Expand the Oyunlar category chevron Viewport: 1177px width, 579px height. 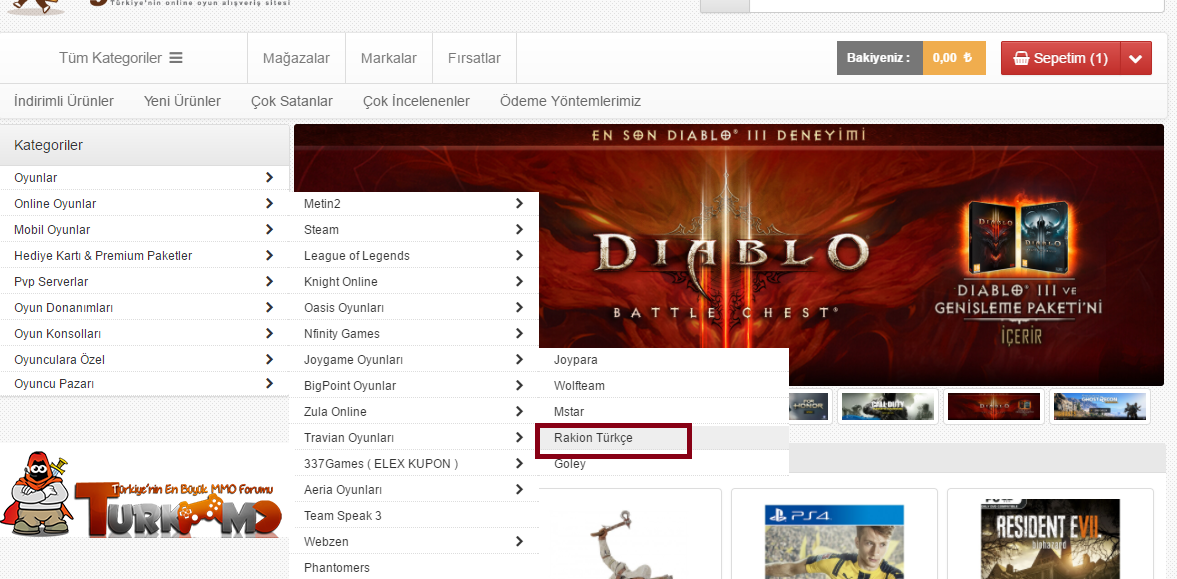pos(269,178)
